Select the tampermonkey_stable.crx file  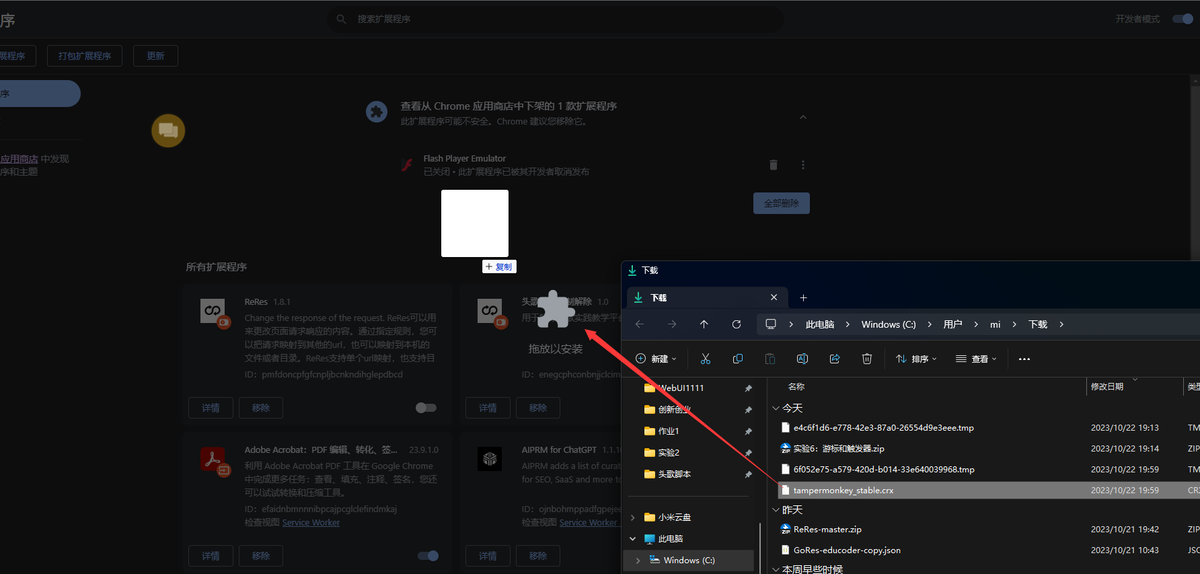[845, 490]
